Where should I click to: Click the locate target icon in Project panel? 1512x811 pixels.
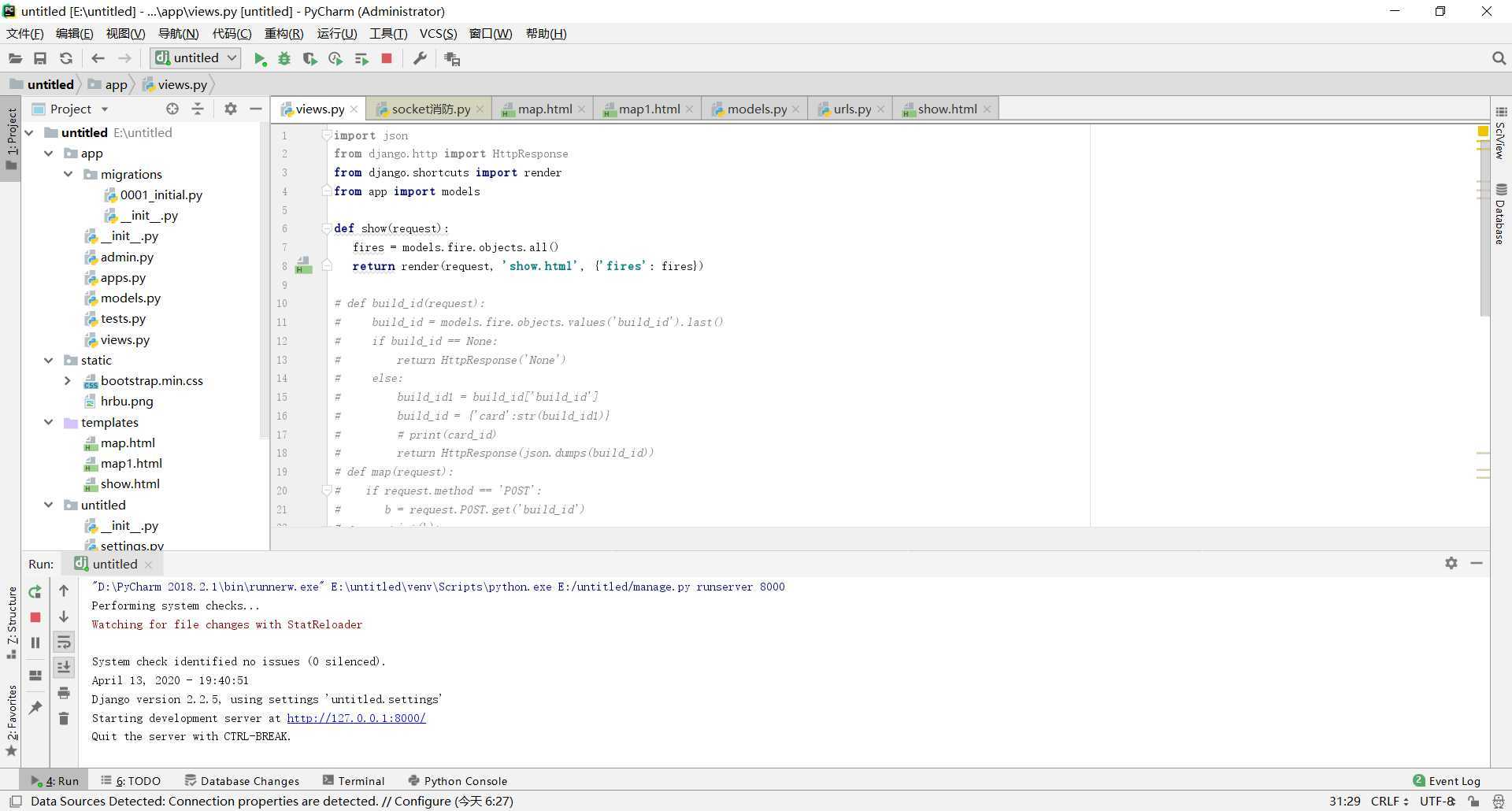172,109
